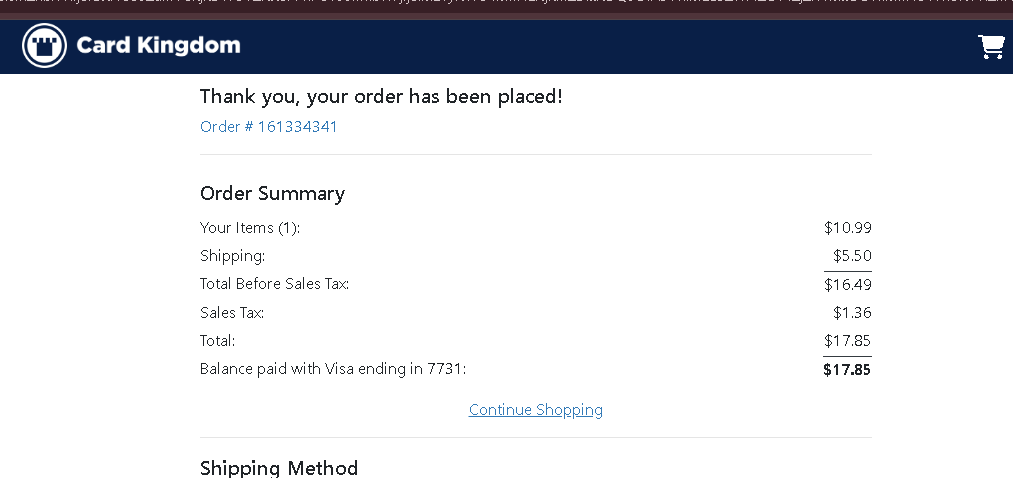The image size is (1013, 478).
Task: Click the bold $17.85 balance paid amount
Action: point(846,370)
